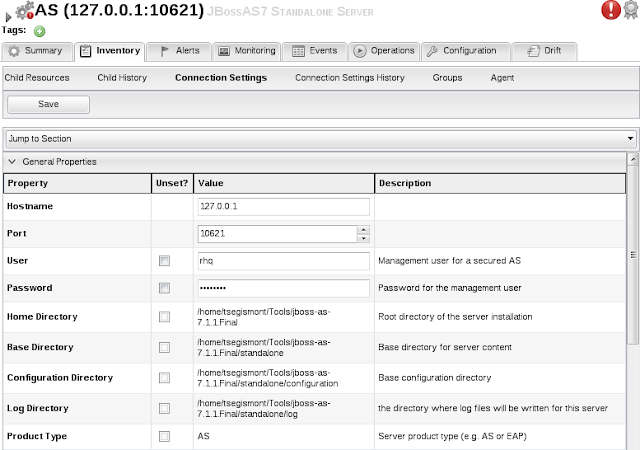
Task: Click 'Management user for a secured AS' text
Action: tap(449, 261)
